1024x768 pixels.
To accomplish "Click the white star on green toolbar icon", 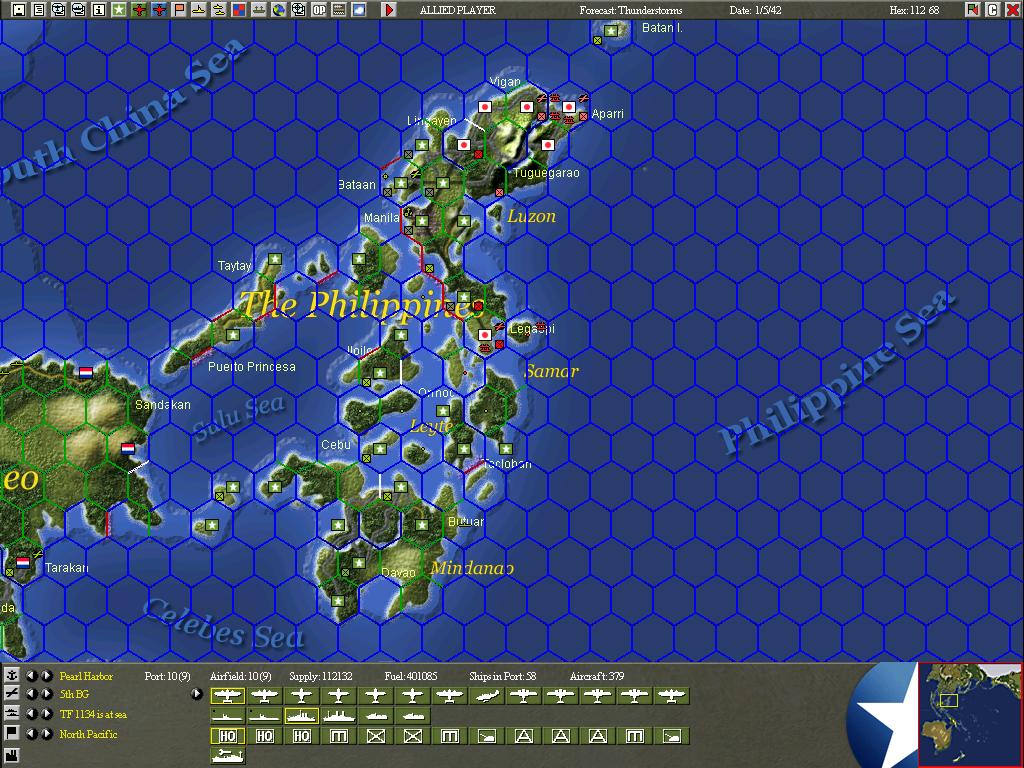I will [x=119, y=9].
